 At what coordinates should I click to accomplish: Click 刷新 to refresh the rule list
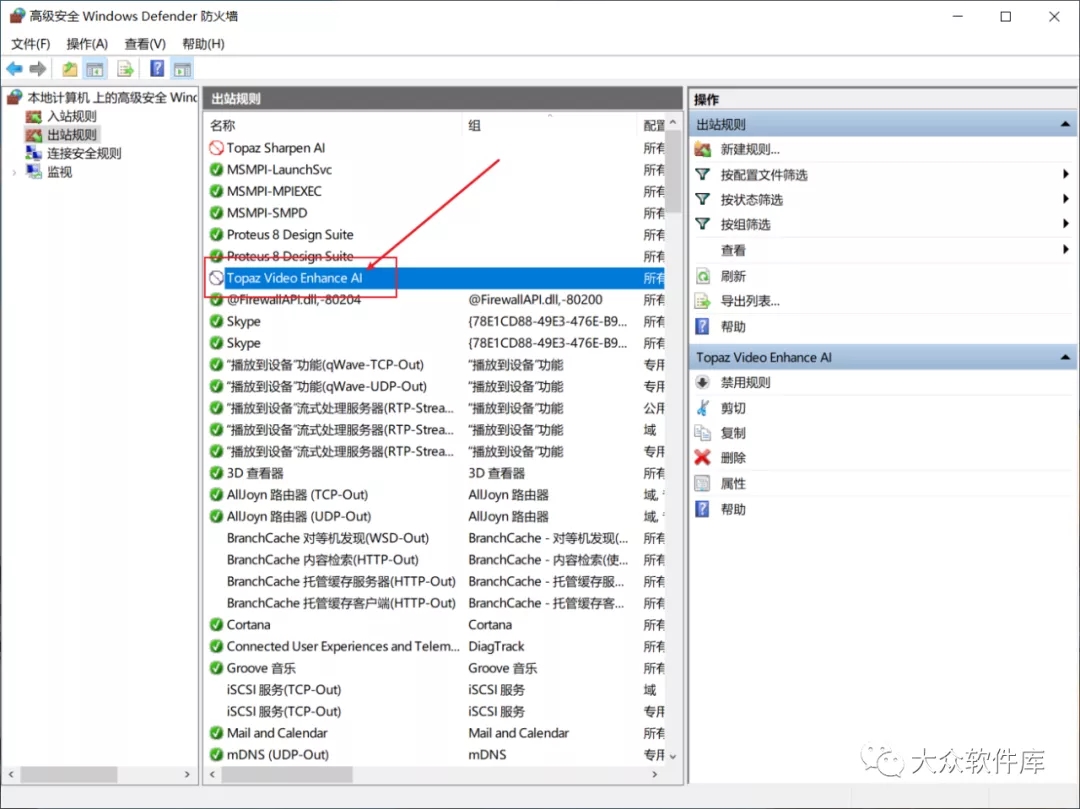pos(733,276)
